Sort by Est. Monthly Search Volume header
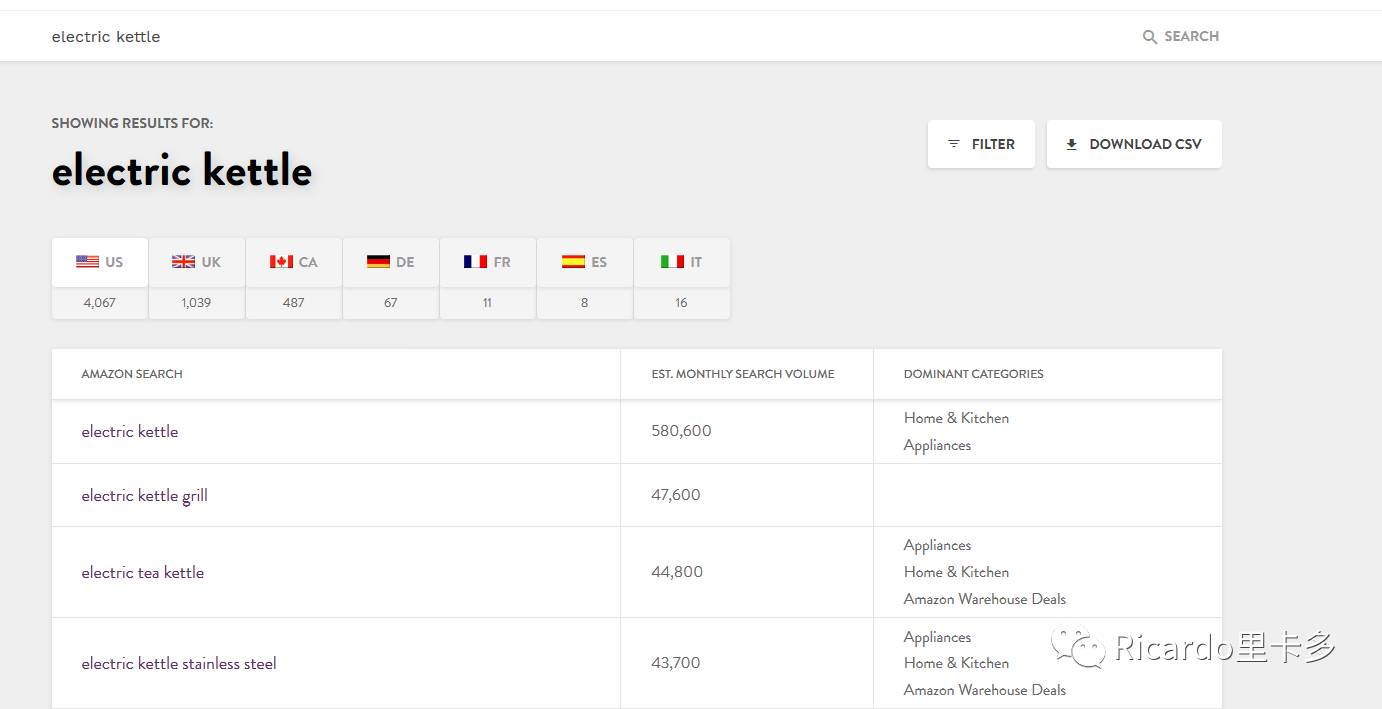Viewport: 1382px width, 709px height. (742, 374)
